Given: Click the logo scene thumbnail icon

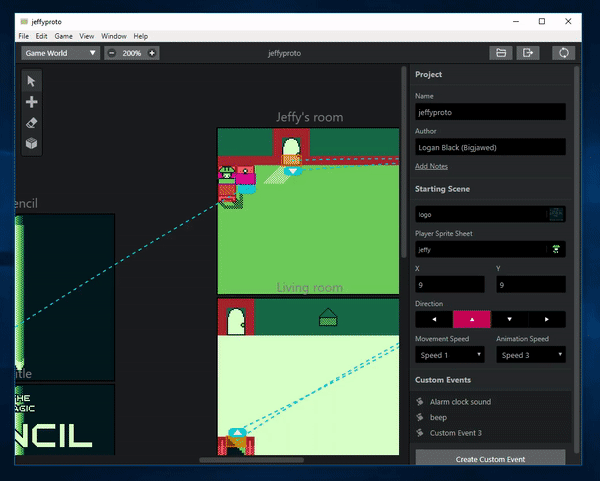Looking at the screenshot, I should click(x=556, y=214).
